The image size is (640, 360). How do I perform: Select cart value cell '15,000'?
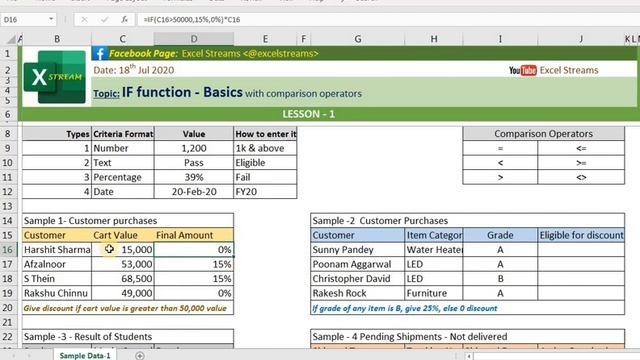(x=123, y=250)
